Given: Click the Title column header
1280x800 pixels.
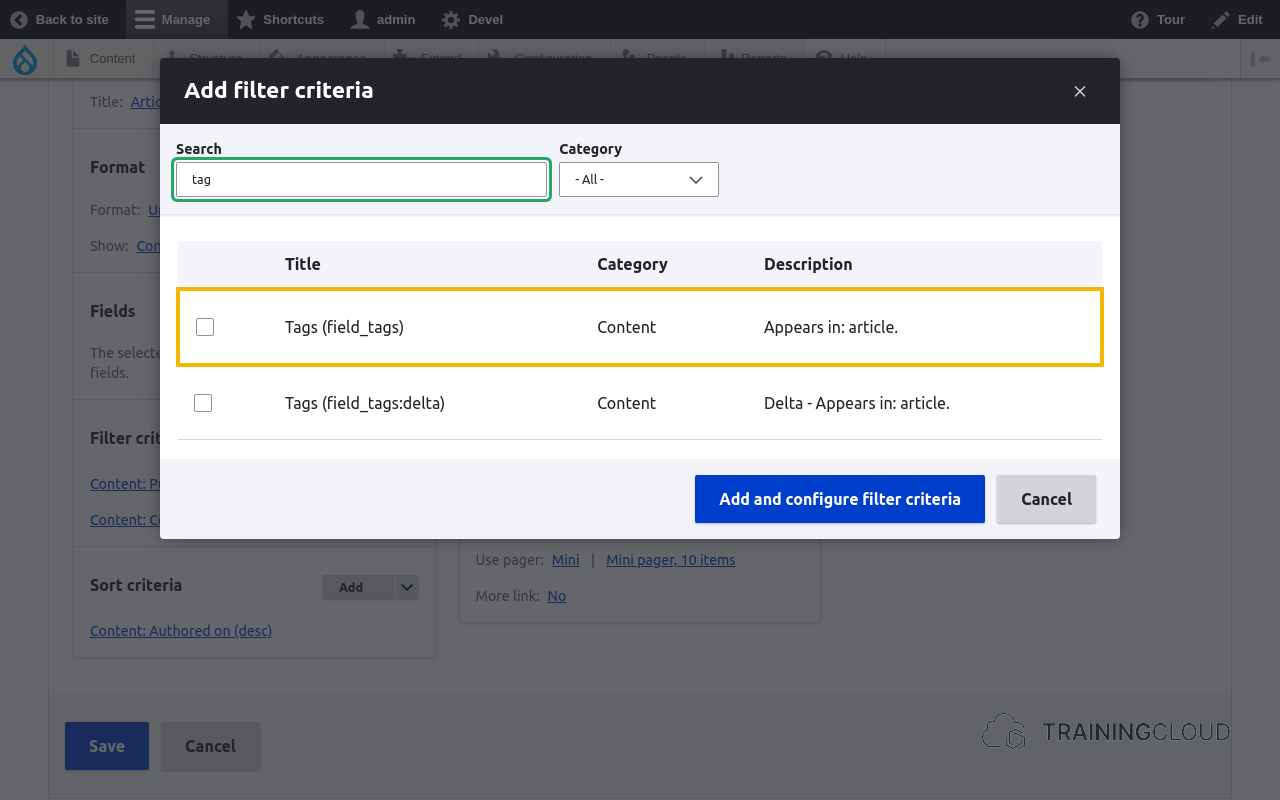Looking at the screenshot, I should [303, 264].
